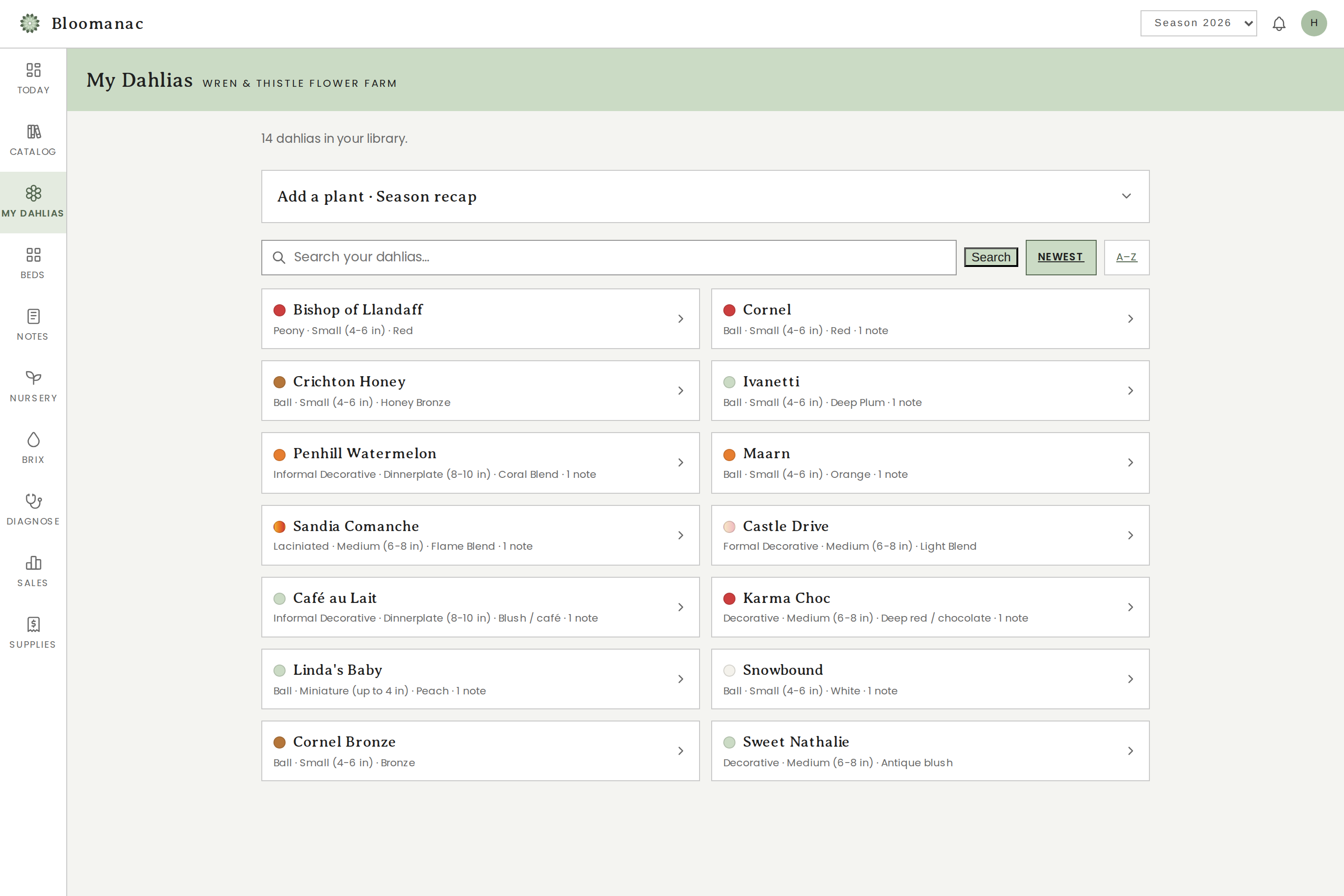Image resolution: width=1344 pixels, height=896 pixels.
Task: Go to Catalog in the sidebar
Action: click(x=33, y=141)
